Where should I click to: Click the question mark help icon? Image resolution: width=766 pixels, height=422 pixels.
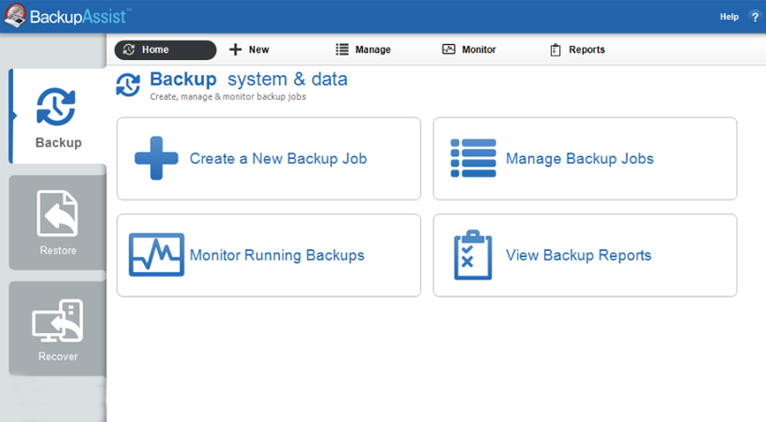tap(754, 17)
